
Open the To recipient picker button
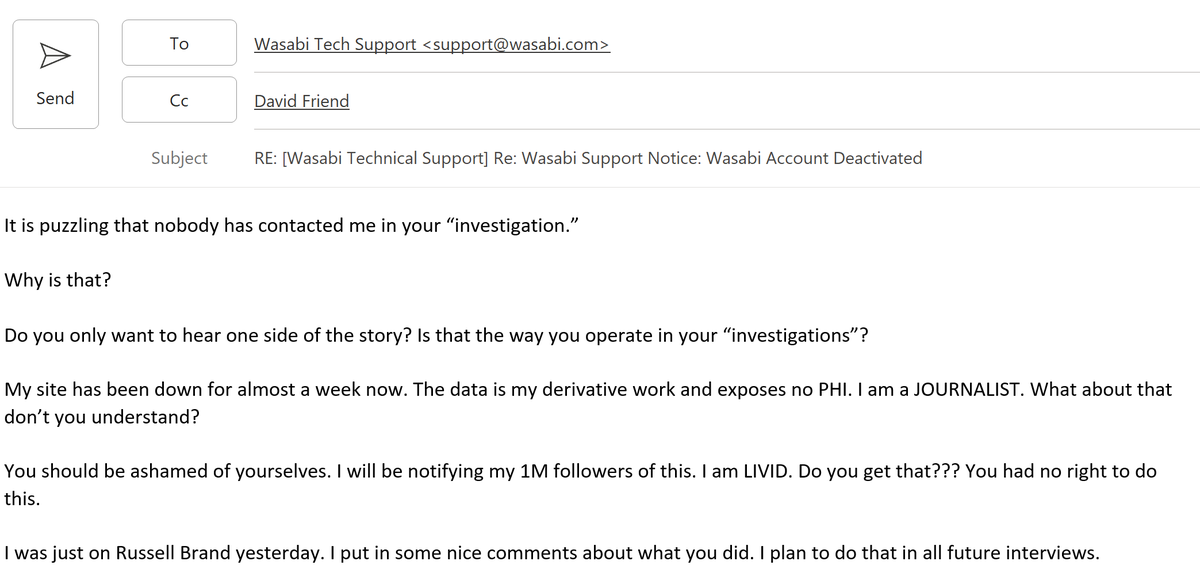click(x=179, y=44)
